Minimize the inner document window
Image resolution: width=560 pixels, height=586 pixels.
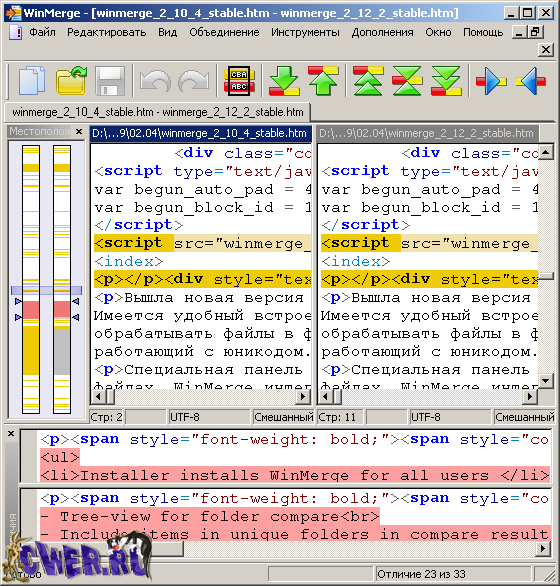(519, 32)
